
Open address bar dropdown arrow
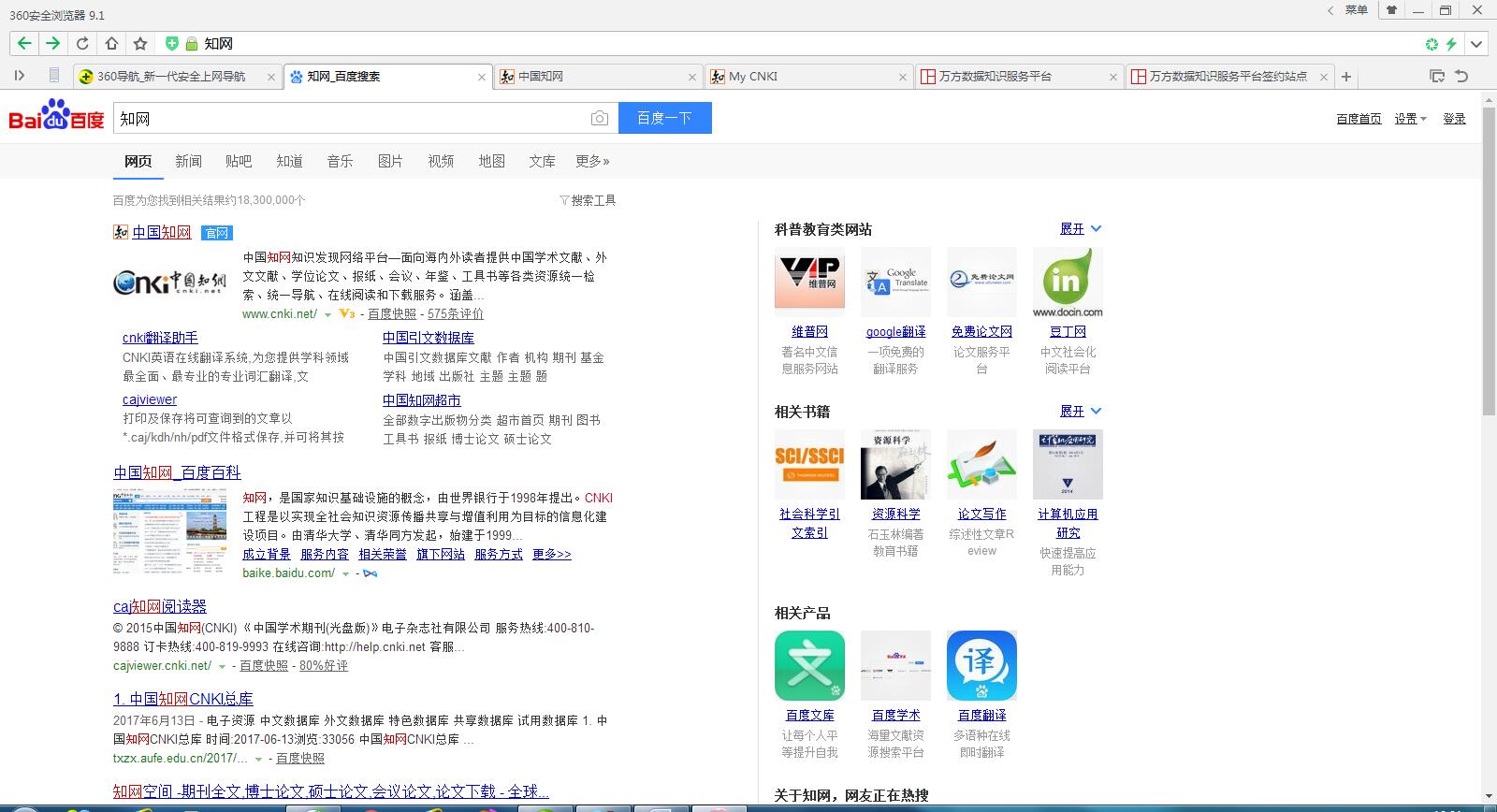(x=1476, y=44)
